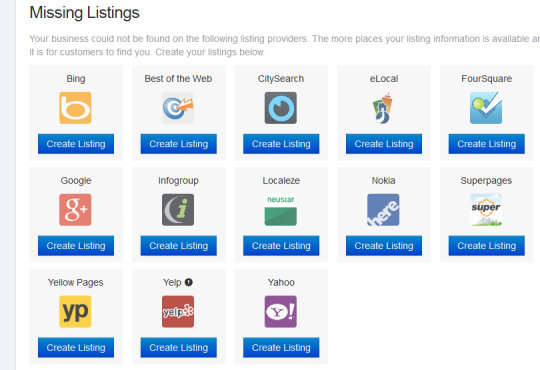
Task: Create a listing on Yahoo
Action: (x=281, y=347)
